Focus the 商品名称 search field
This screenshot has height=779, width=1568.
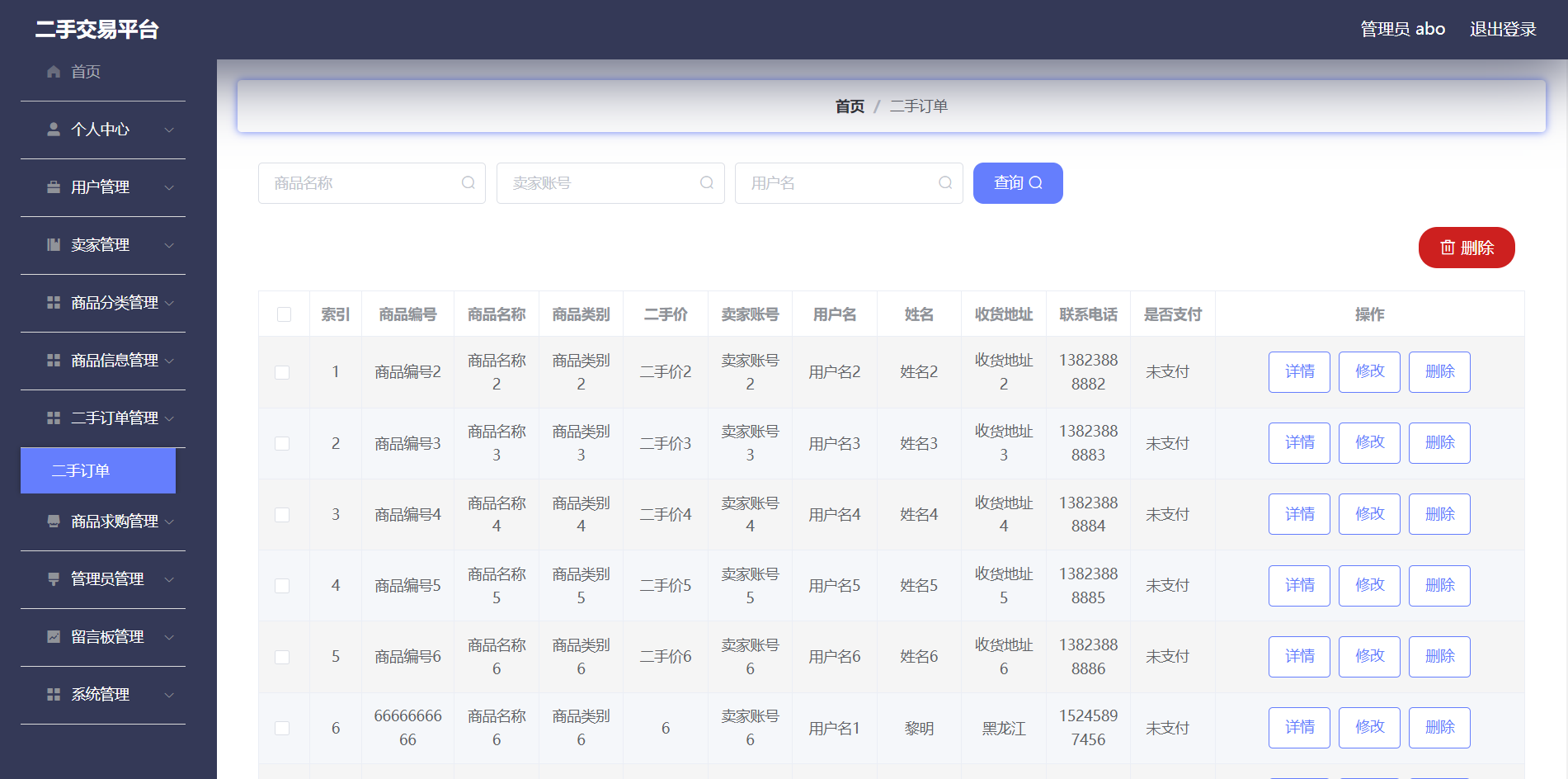click(x=372, y=183)
